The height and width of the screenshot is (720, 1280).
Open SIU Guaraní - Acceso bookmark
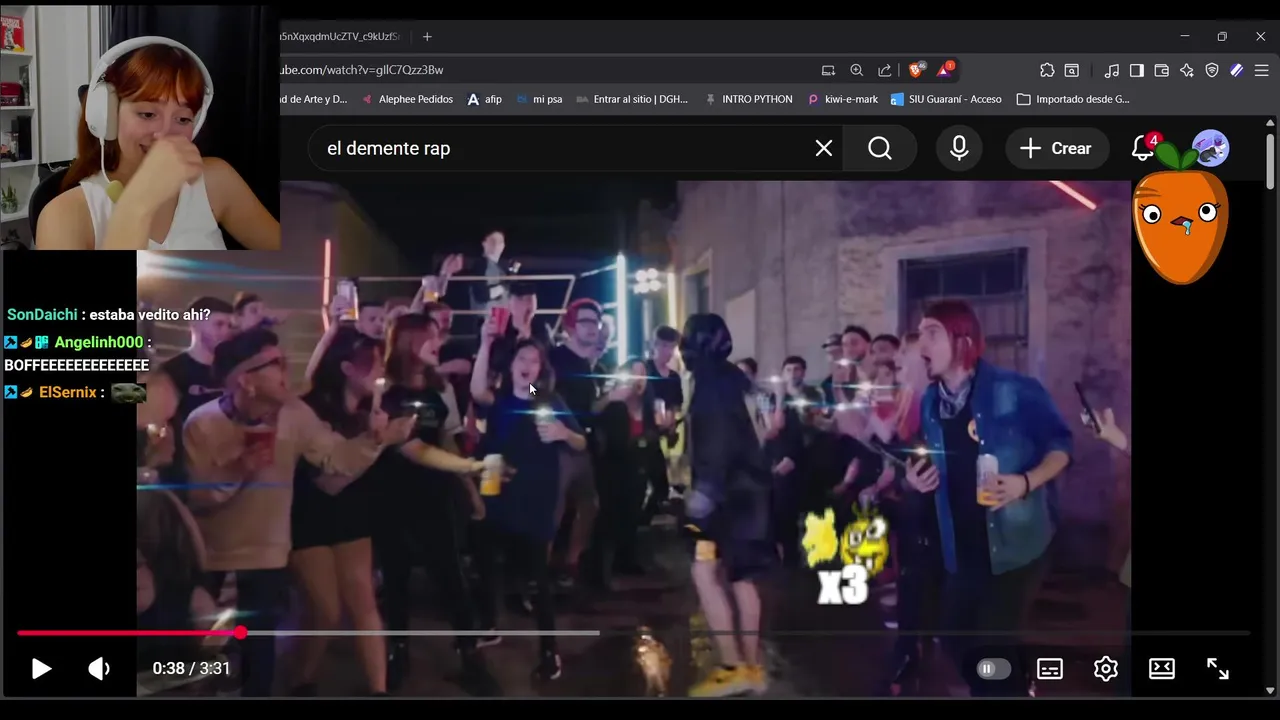[x=946, y=99]
